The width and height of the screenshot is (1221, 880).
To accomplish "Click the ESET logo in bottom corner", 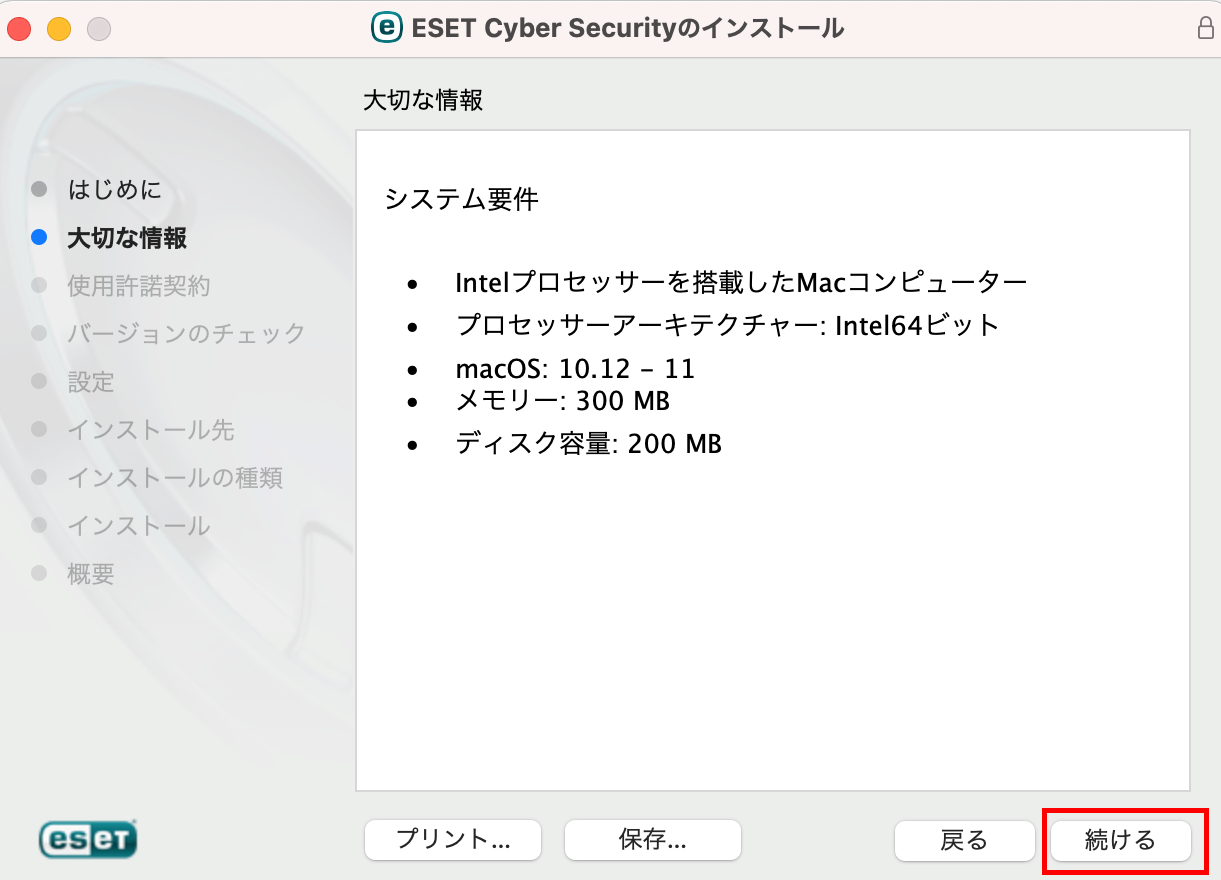I will (88, 840).
